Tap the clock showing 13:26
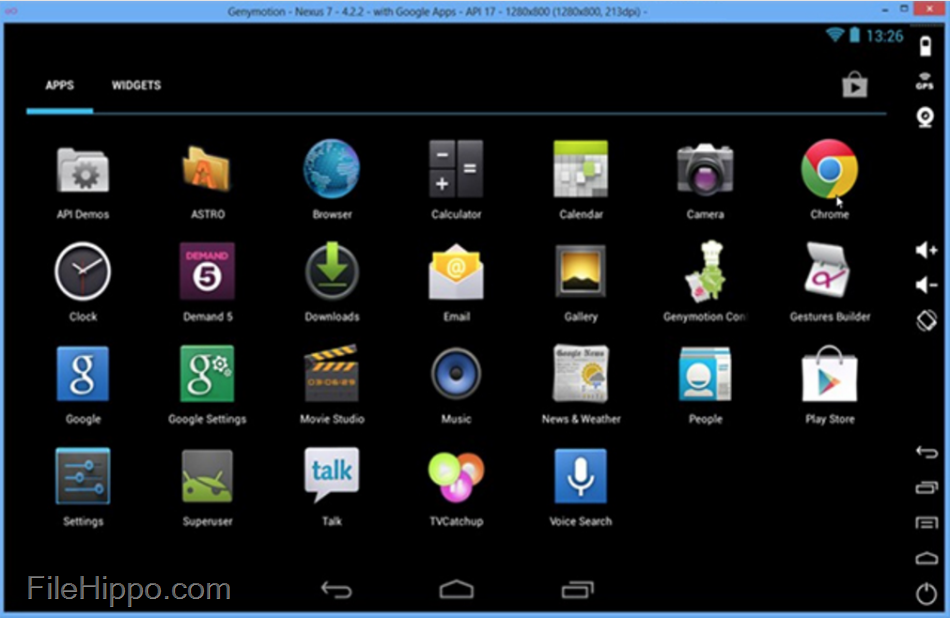This screenshot has width=950, height=618. [885, 36]
